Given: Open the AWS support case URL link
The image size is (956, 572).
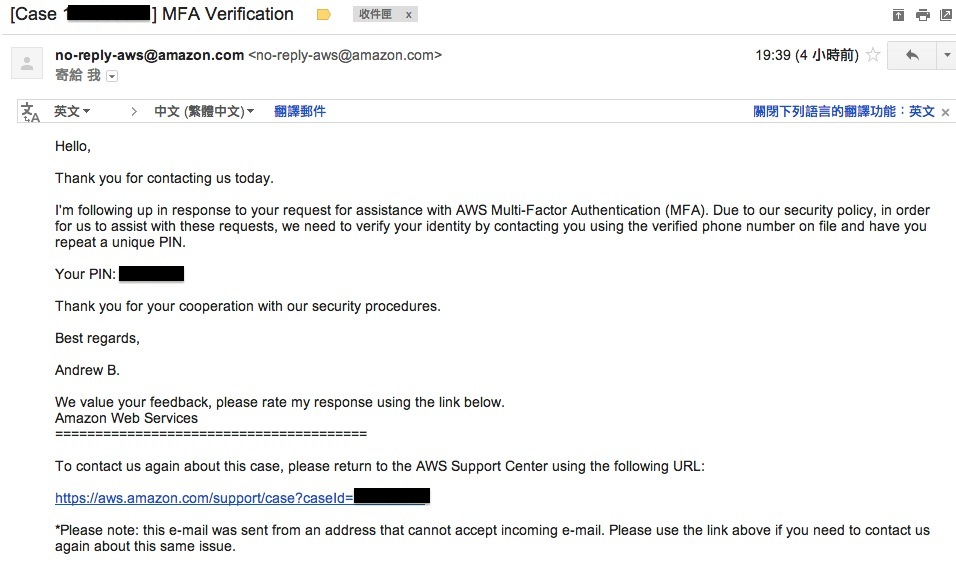Looking at the screenshot, I should pyautogui.click(x=242, y=498).
